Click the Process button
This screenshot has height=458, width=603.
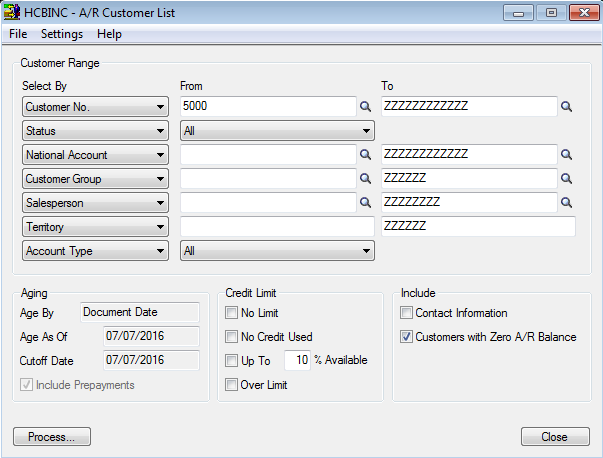(51, 437)
